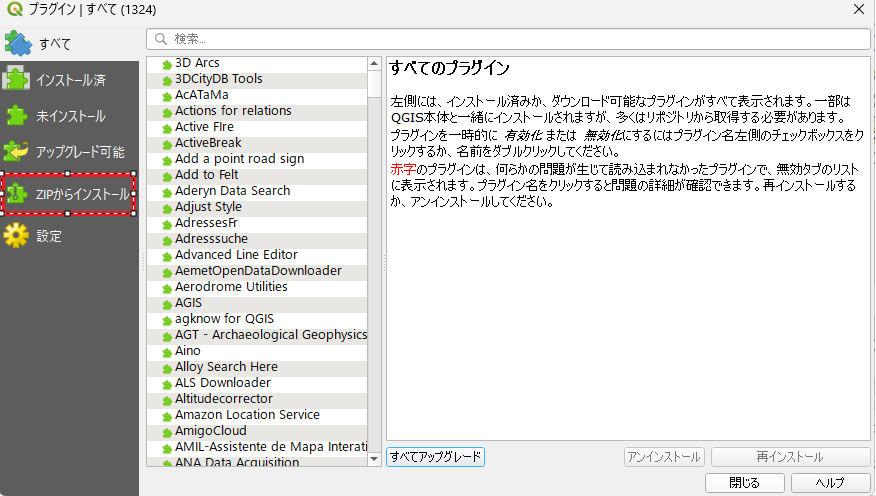Choose the AGIS plugin entry
The width and height of the screenshot is (876, 496).
click(x=188, y=303)
